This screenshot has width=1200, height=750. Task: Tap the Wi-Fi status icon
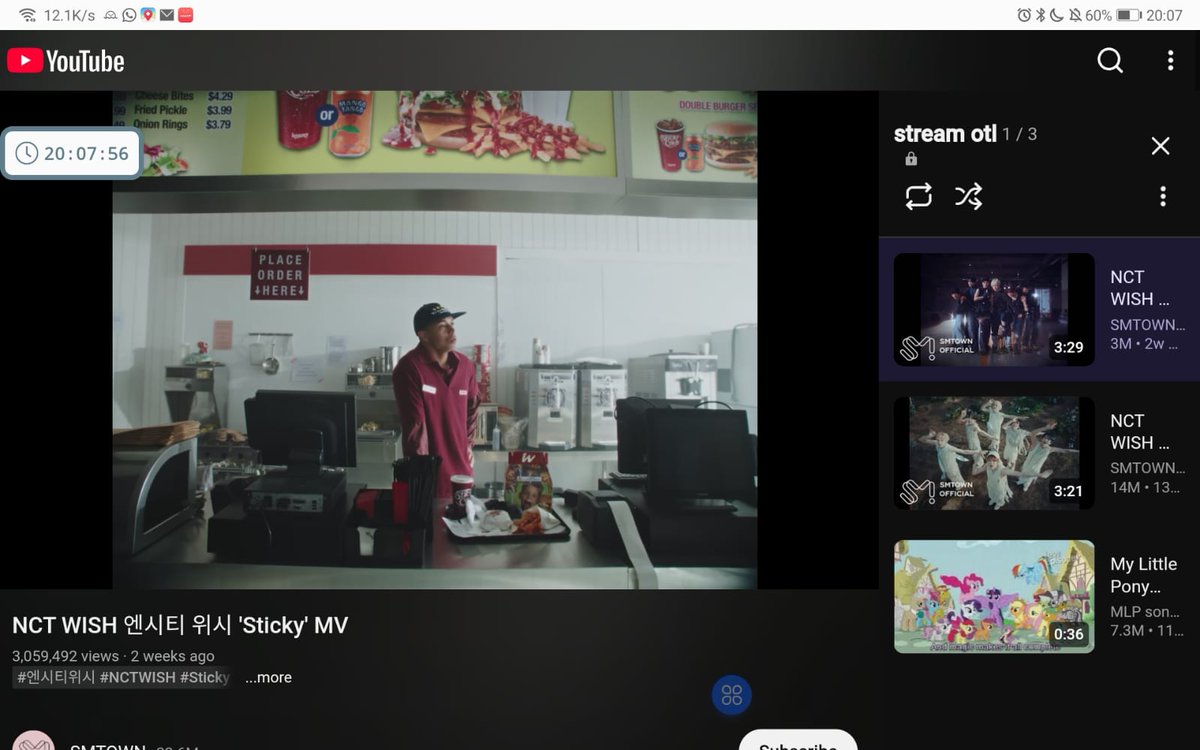click(27, 15)
